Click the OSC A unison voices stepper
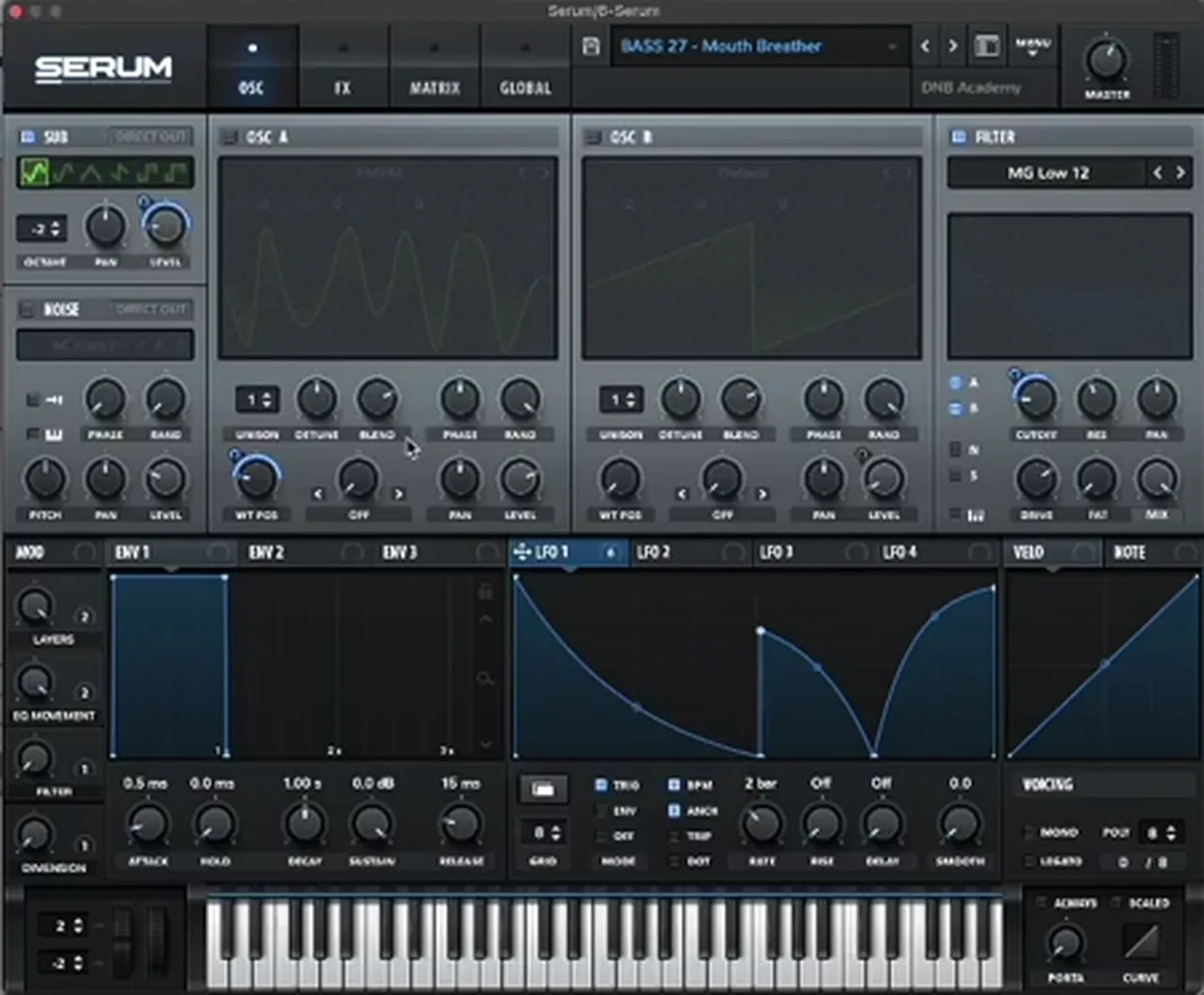Image resolution: width=1204 pixels, height=995 pixels. coord(257,400)
